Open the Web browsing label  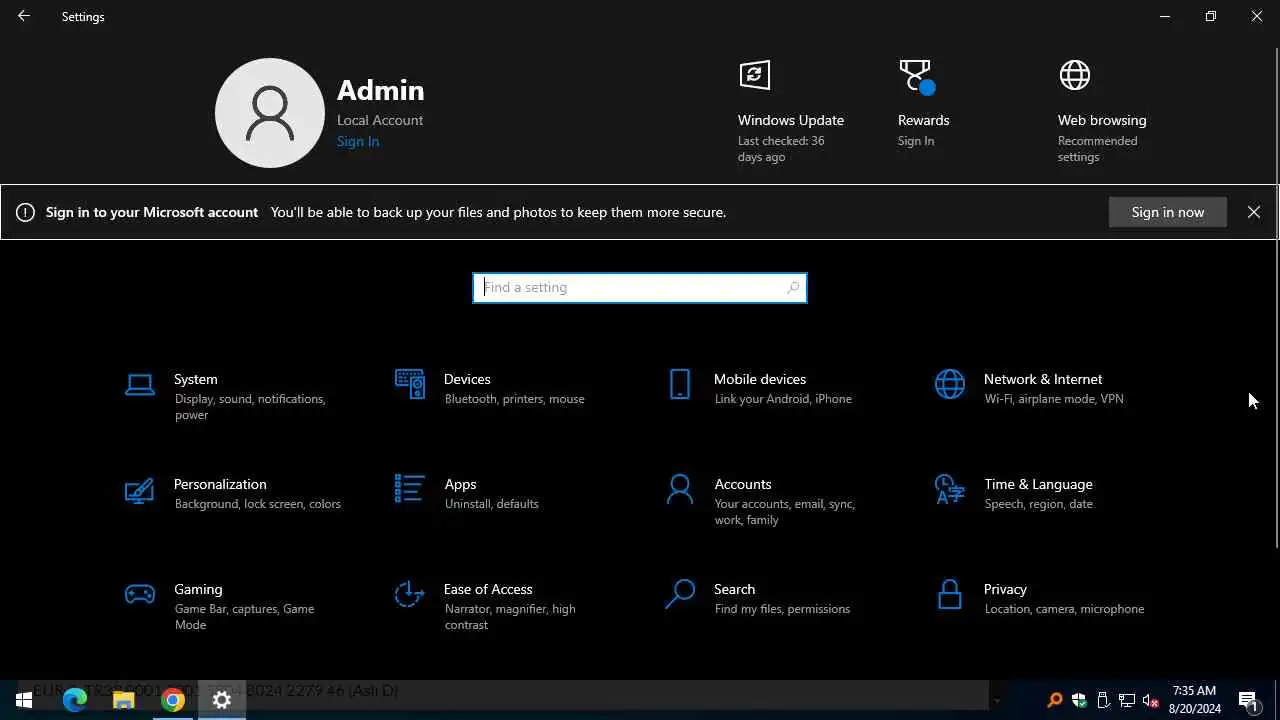[1102, 120]
